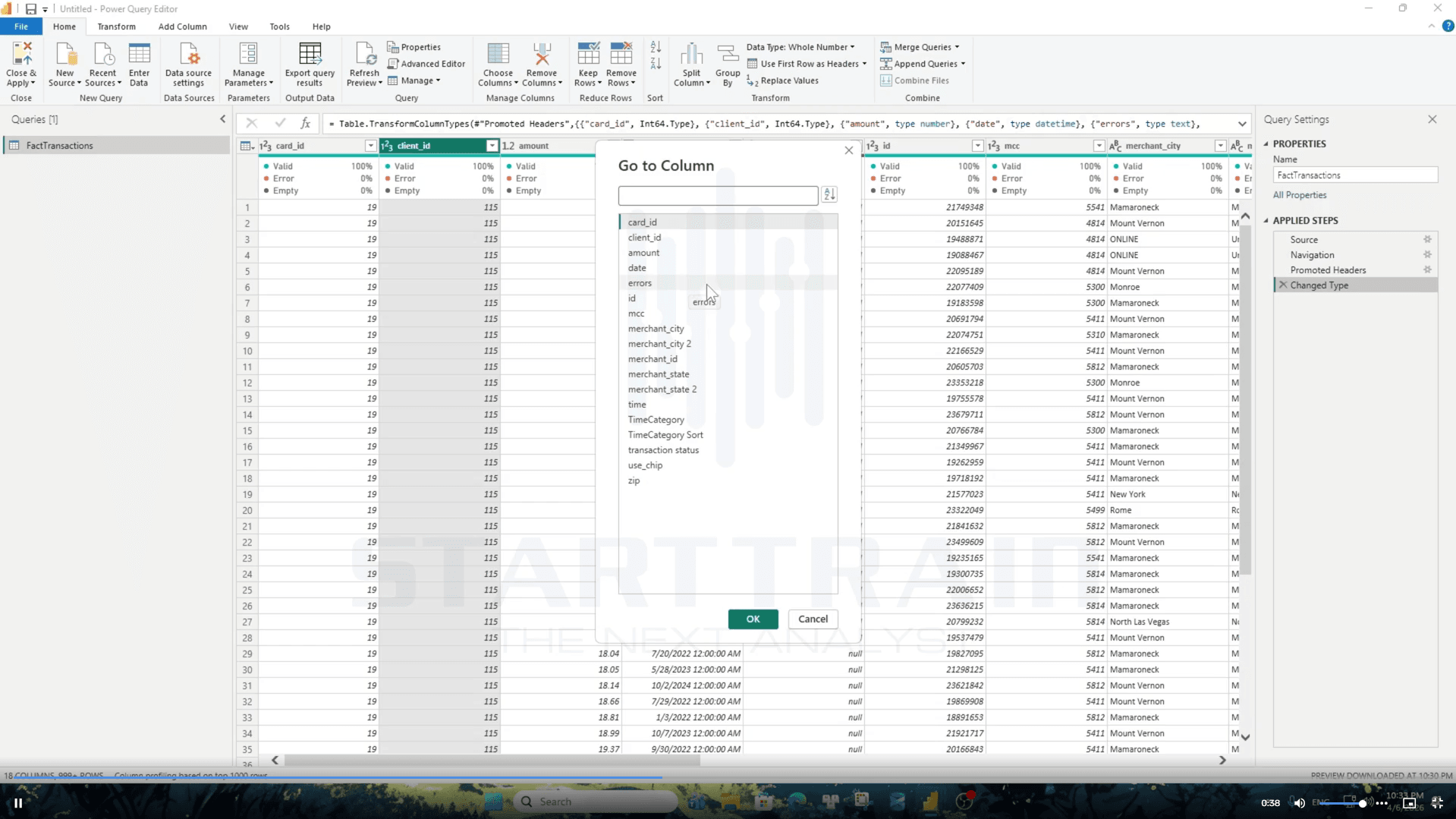
Task: Click the Remove Rows icon
Action: pos(621,55)
